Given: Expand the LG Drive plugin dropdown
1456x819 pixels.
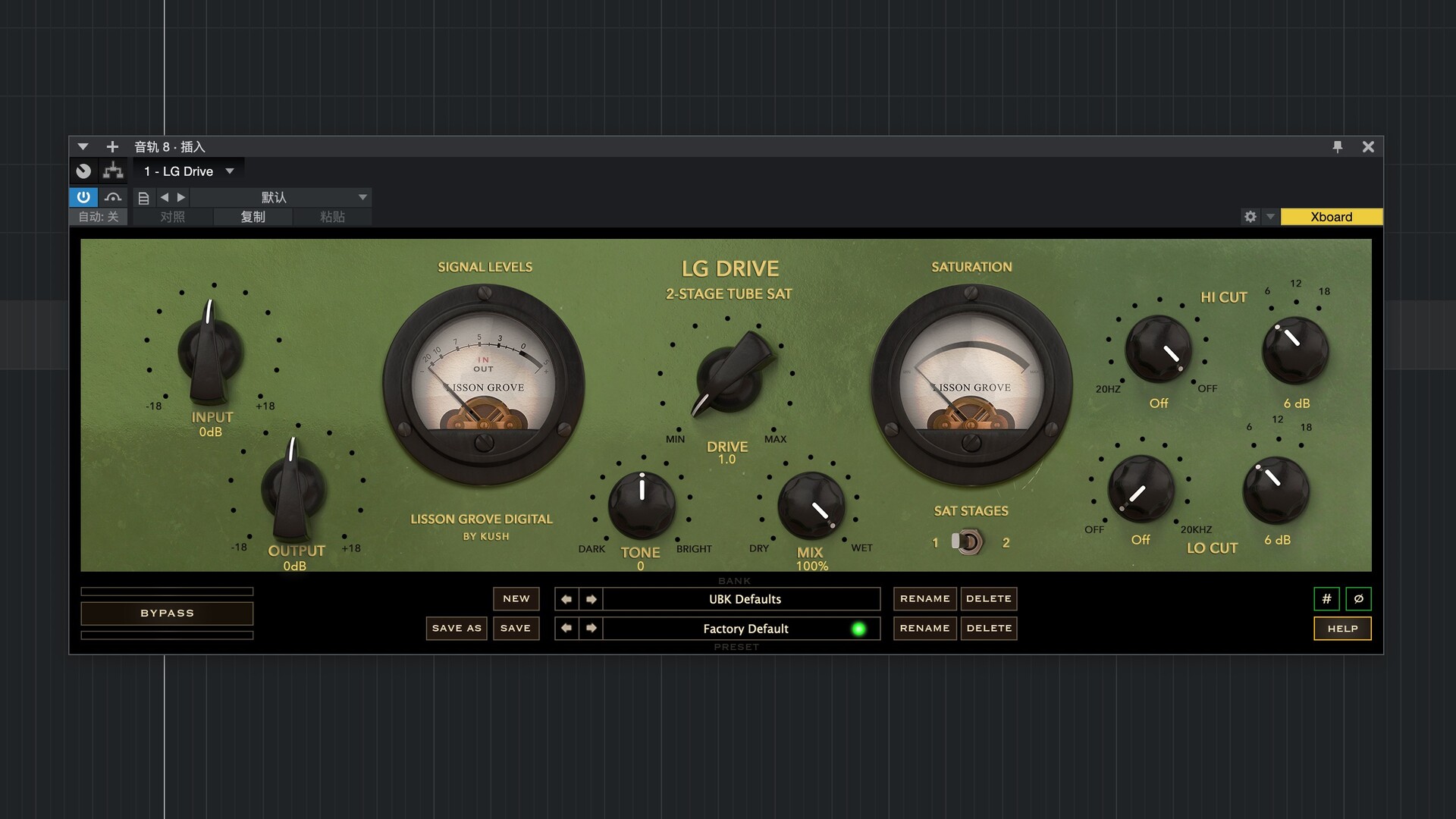Looking at the screenshot, I should (x=230, y=171).
